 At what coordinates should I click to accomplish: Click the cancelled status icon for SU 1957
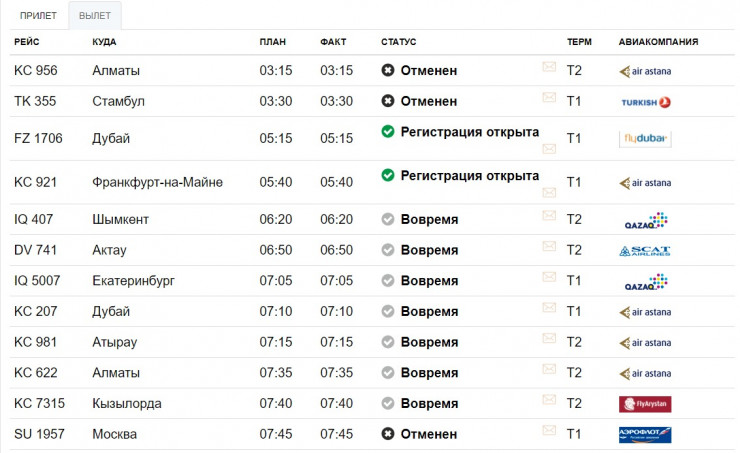[388, 434]
